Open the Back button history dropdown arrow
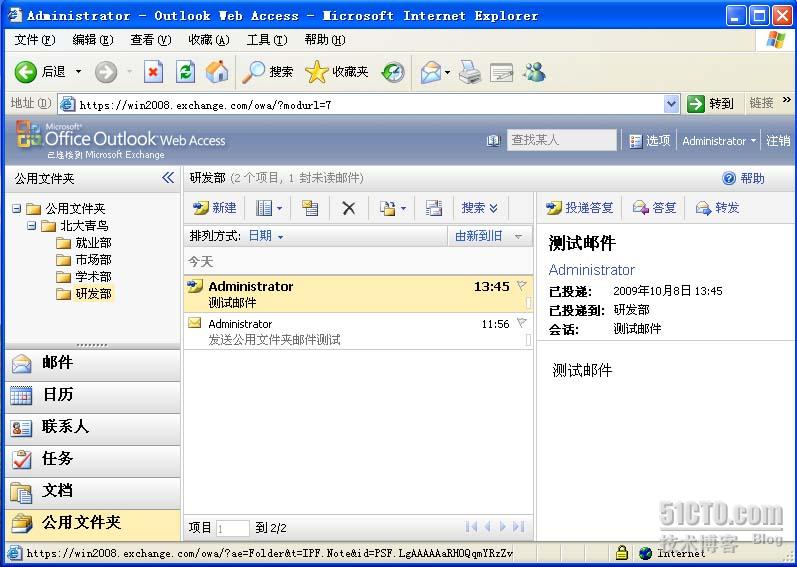Screen dimensions: 797x567 (x=78, y=72)
